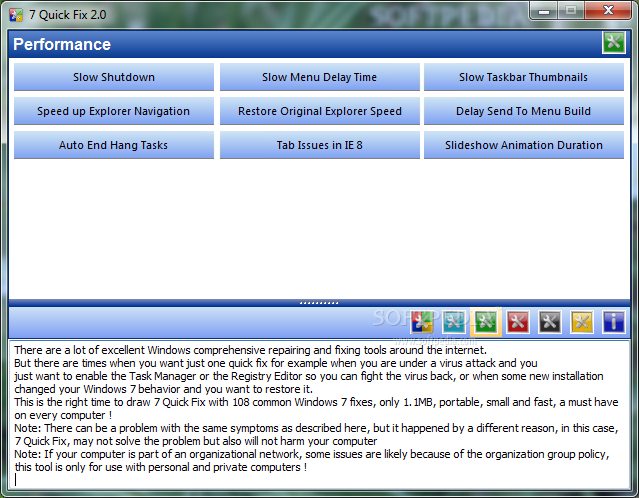
Task: Select the Slow Taskbar Thumbnails fix
Action: [x=524, y=77]
